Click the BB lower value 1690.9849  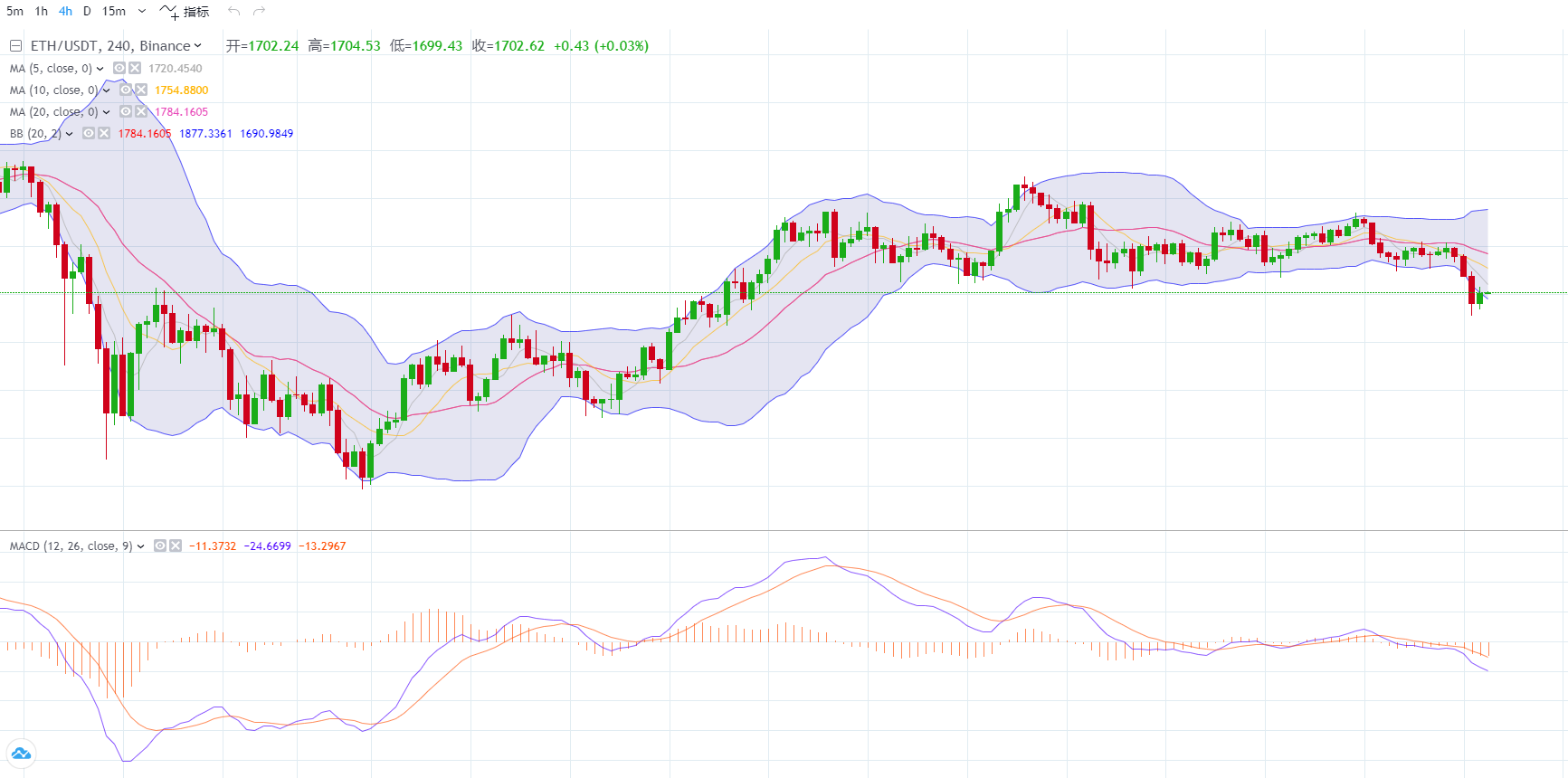[267, 133]
